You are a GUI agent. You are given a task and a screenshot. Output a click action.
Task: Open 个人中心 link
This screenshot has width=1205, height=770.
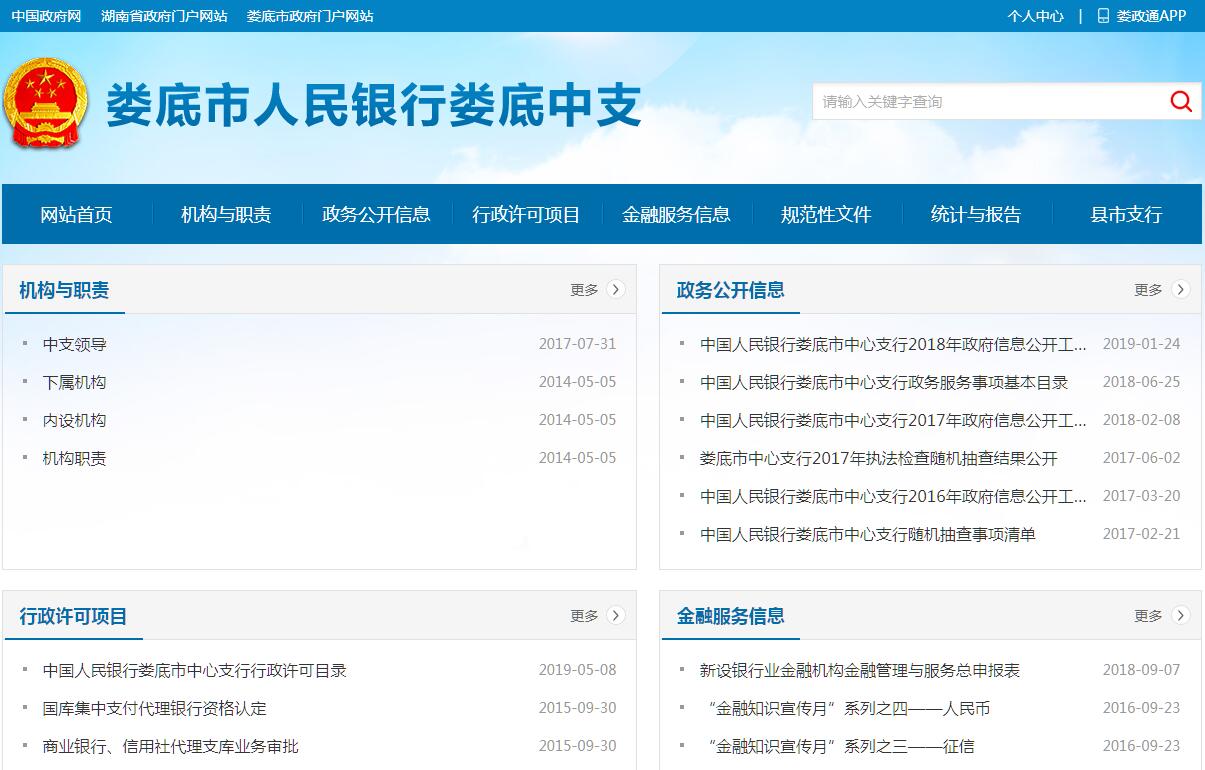pos(1035,16)
